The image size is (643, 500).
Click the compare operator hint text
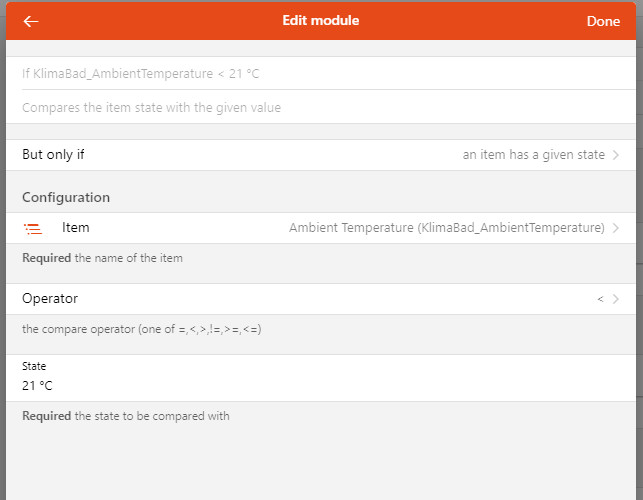[x=141, y=329]
